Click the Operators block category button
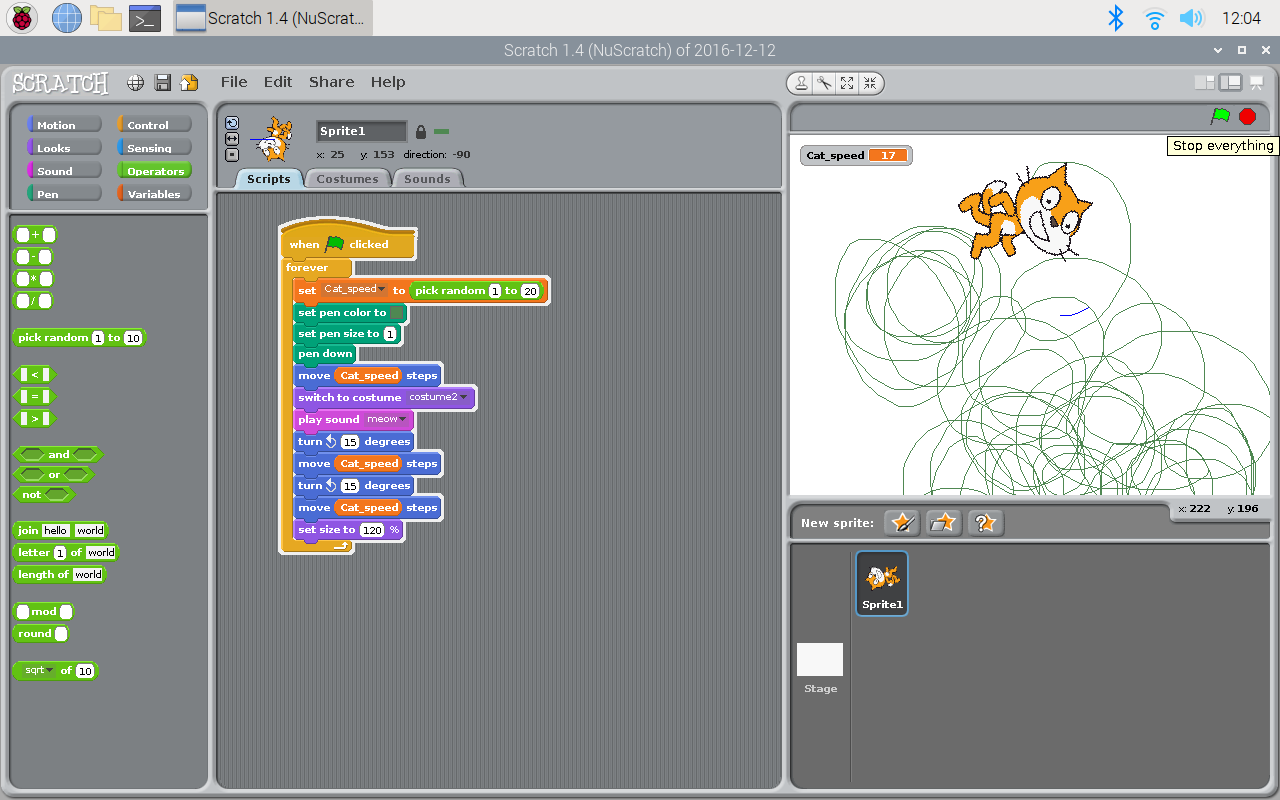 (x=154, y=170)
